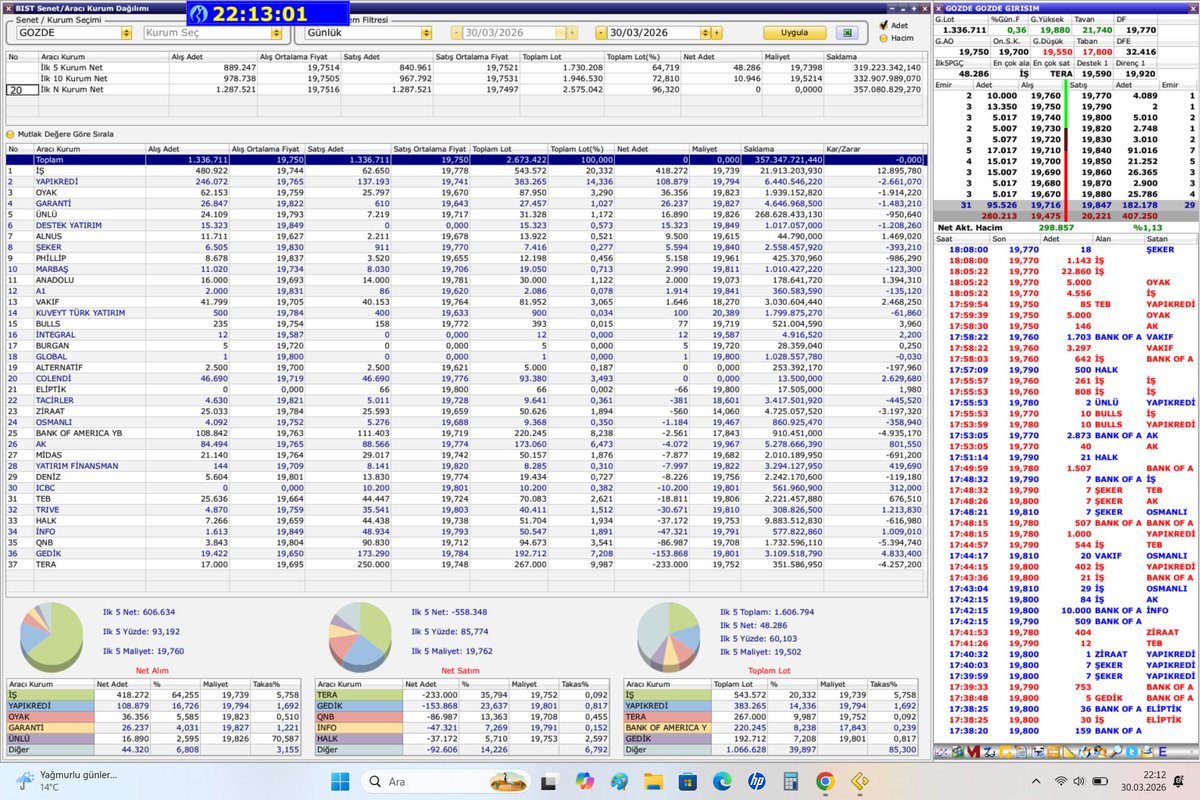
Task: Select the MIDAS row
Action: pos(466,454)
